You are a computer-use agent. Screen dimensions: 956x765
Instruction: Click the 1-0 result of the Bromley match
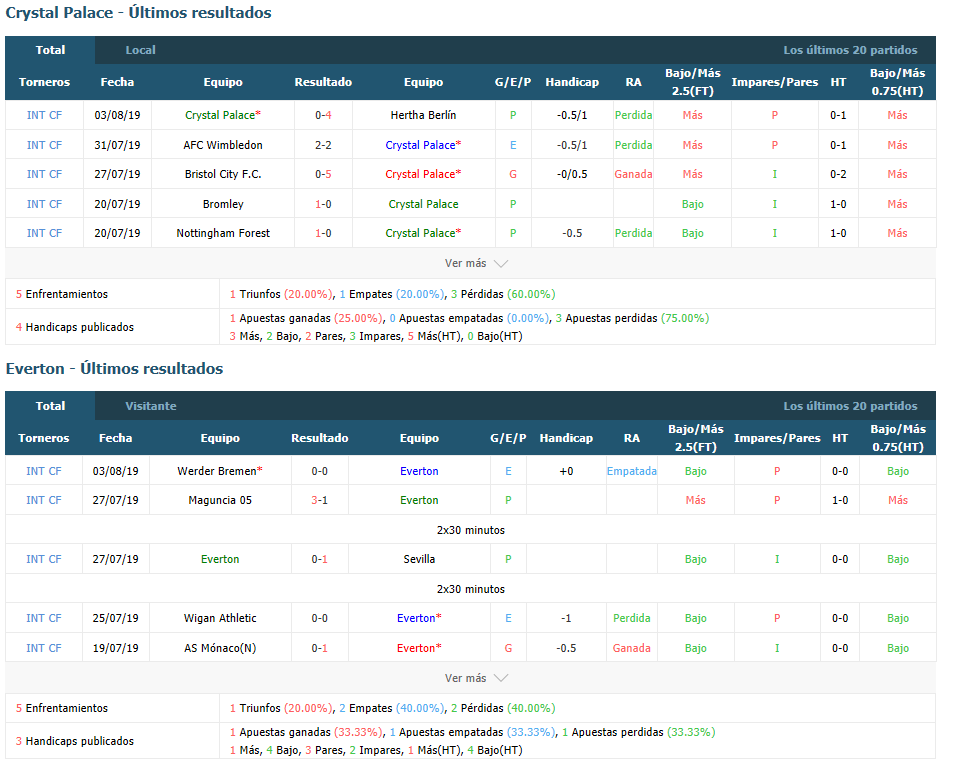tap(323, 204)
